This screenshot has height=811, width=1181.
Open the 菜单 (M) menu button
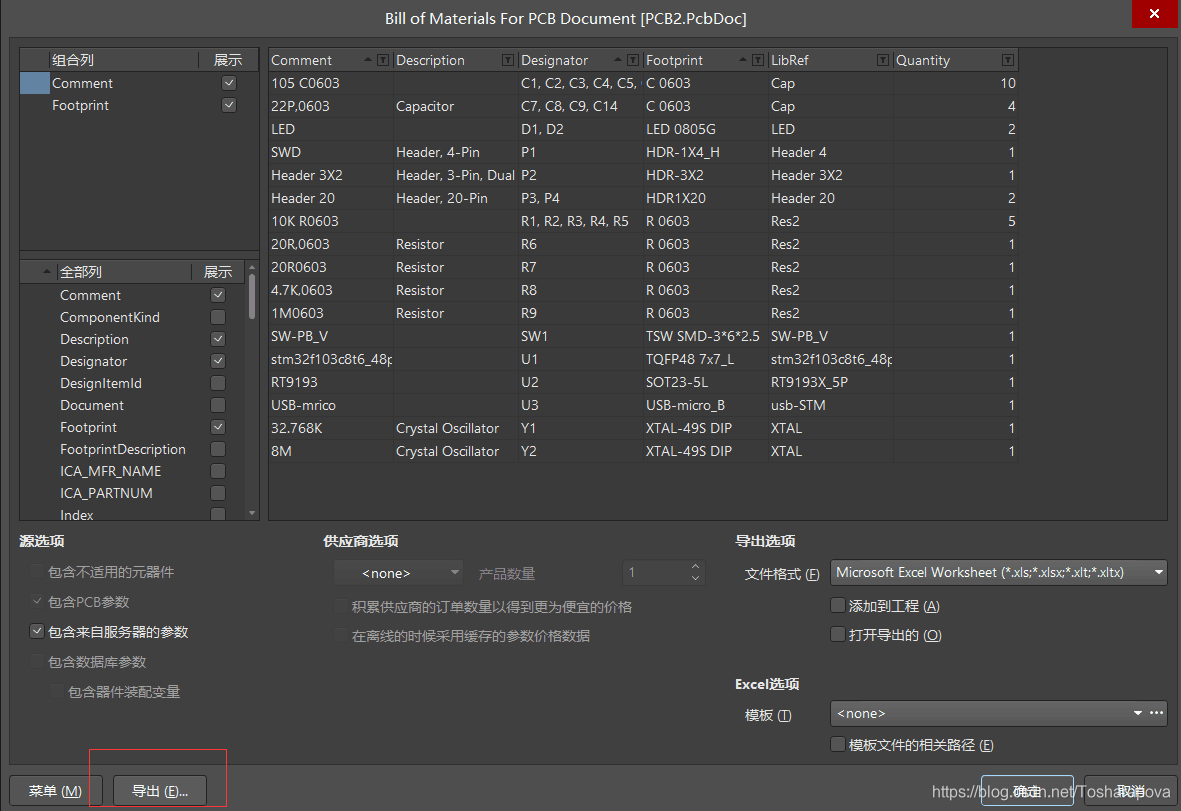(55, 791)
